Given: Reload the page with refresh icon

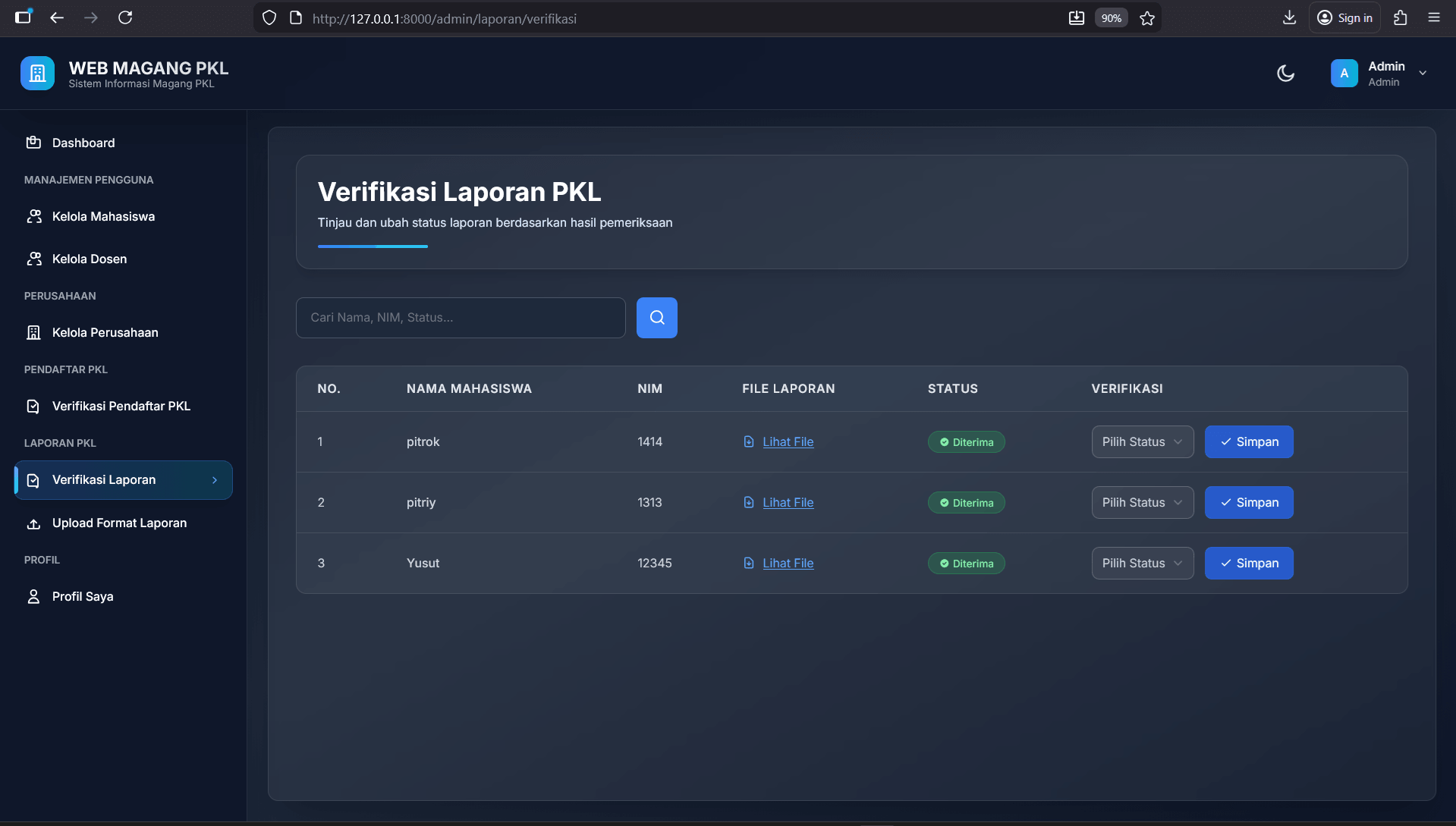Looking at the screenshot, I should click(125, 17).
